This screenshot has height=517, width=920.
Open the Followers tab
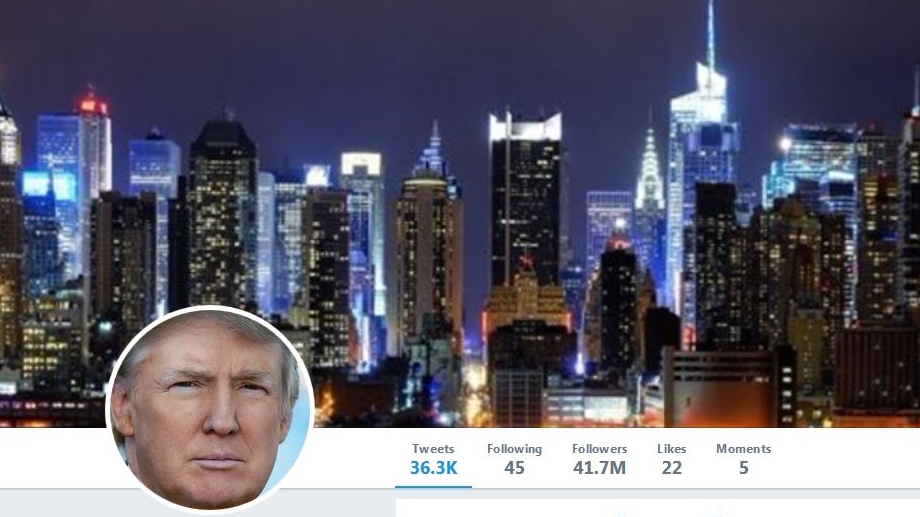click(x=599, y=458)
